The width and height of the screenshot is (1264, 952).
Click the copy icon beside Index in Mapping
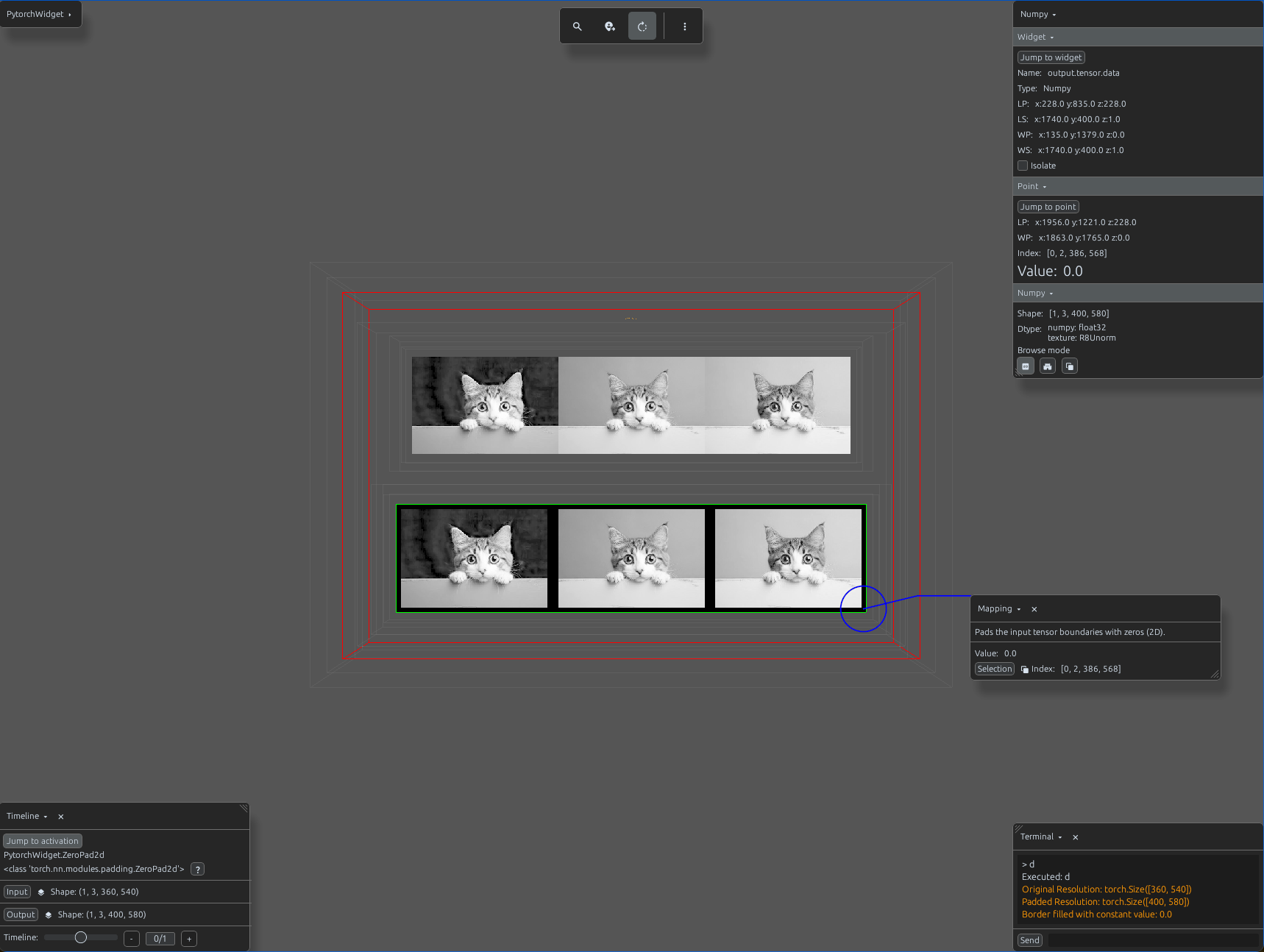click(1024, 669)
